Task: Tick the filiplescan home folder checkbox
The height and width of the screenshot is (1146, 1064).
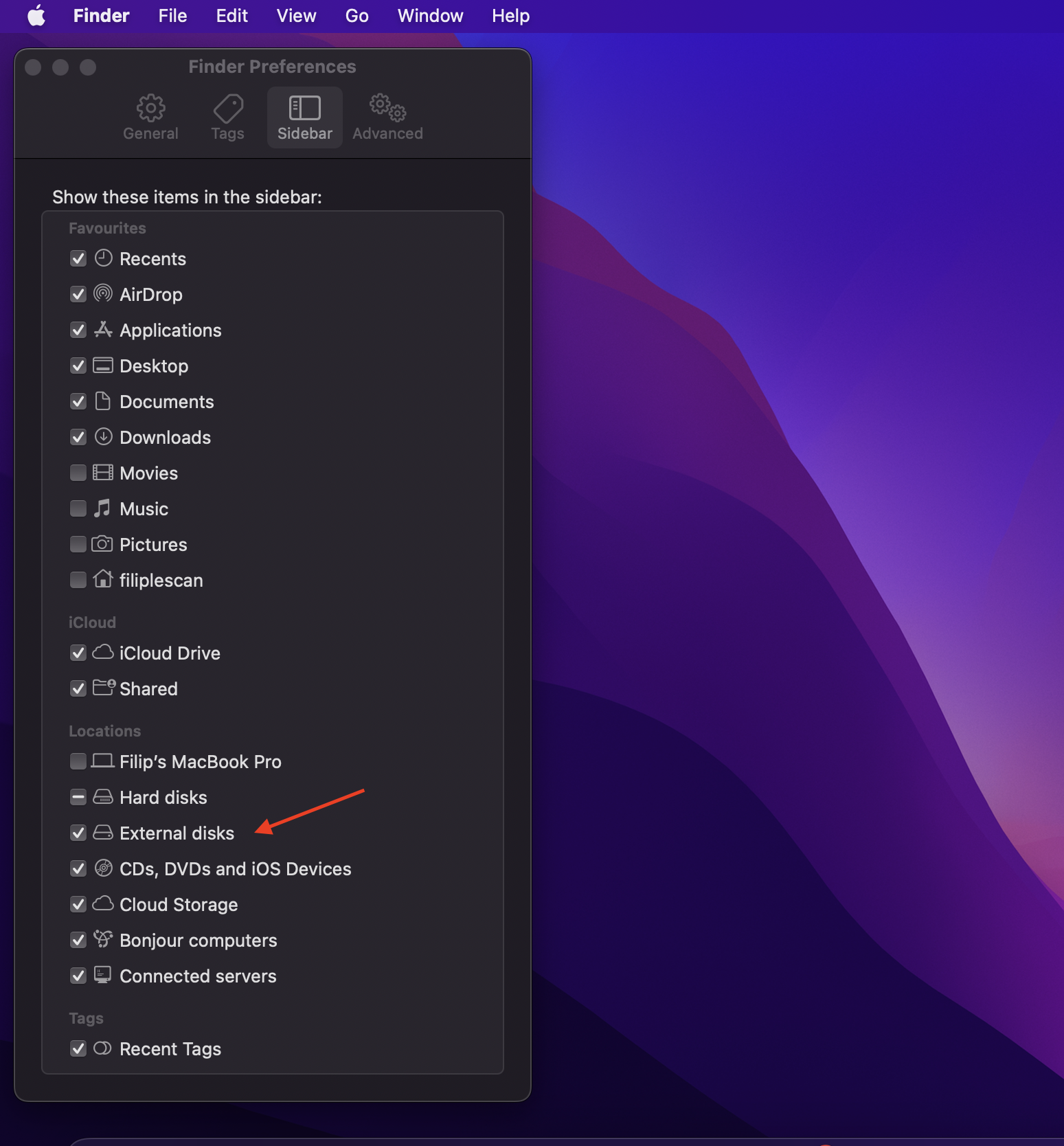Action: click(78, 580)
